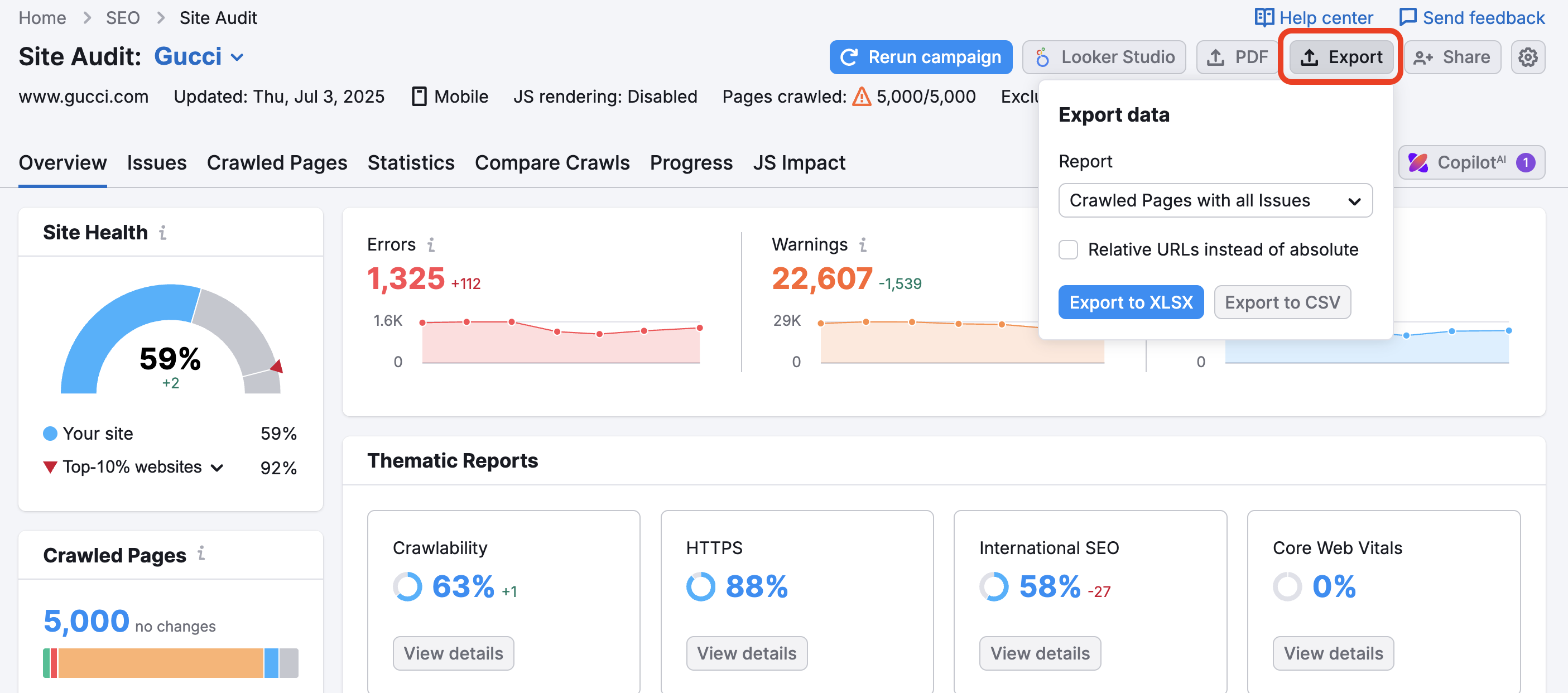Click the Send feedback icon
This screenshot has width=1568, height=693.
1408,17
